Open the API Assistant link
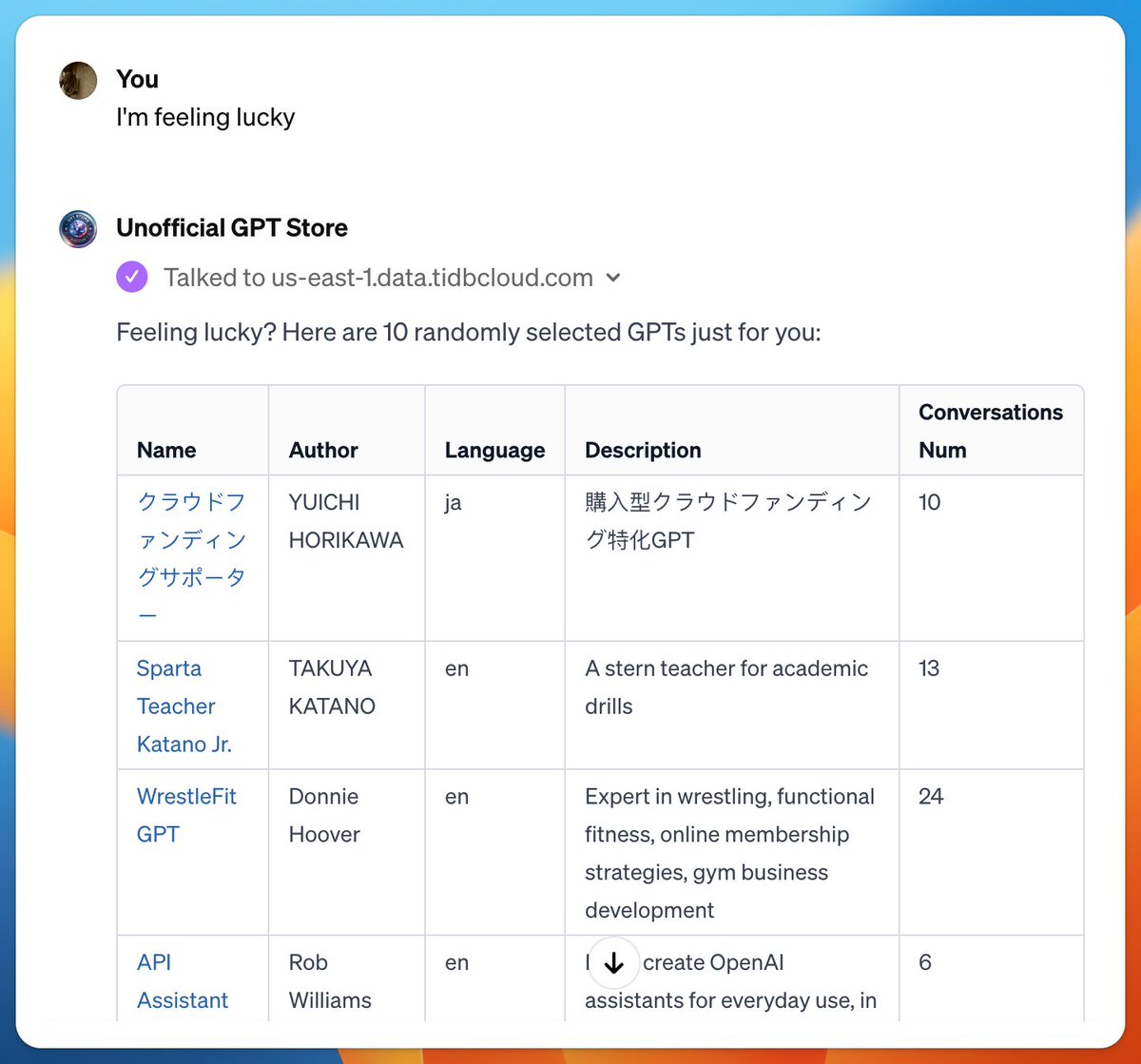This screenshot has width=1141, height=1064. tap(183, 981)
